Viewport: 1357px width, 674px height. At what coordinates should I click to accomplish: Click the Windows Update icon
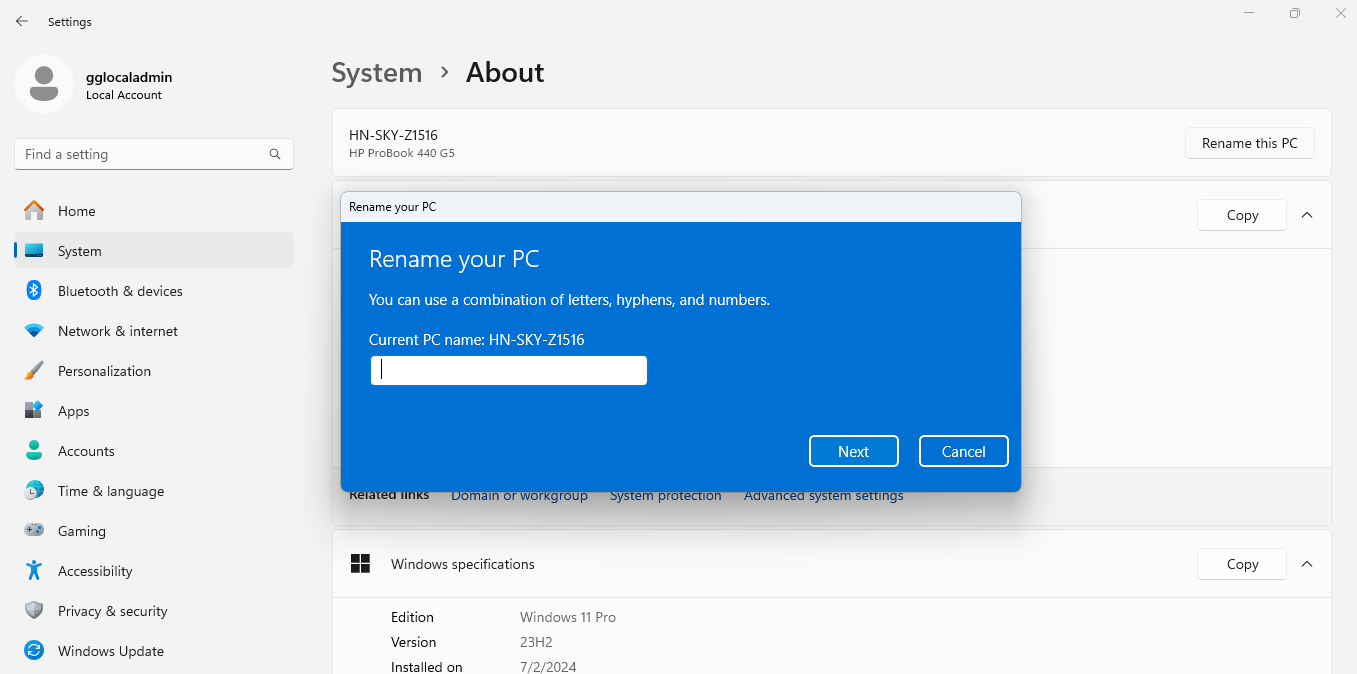pos(34,651)
